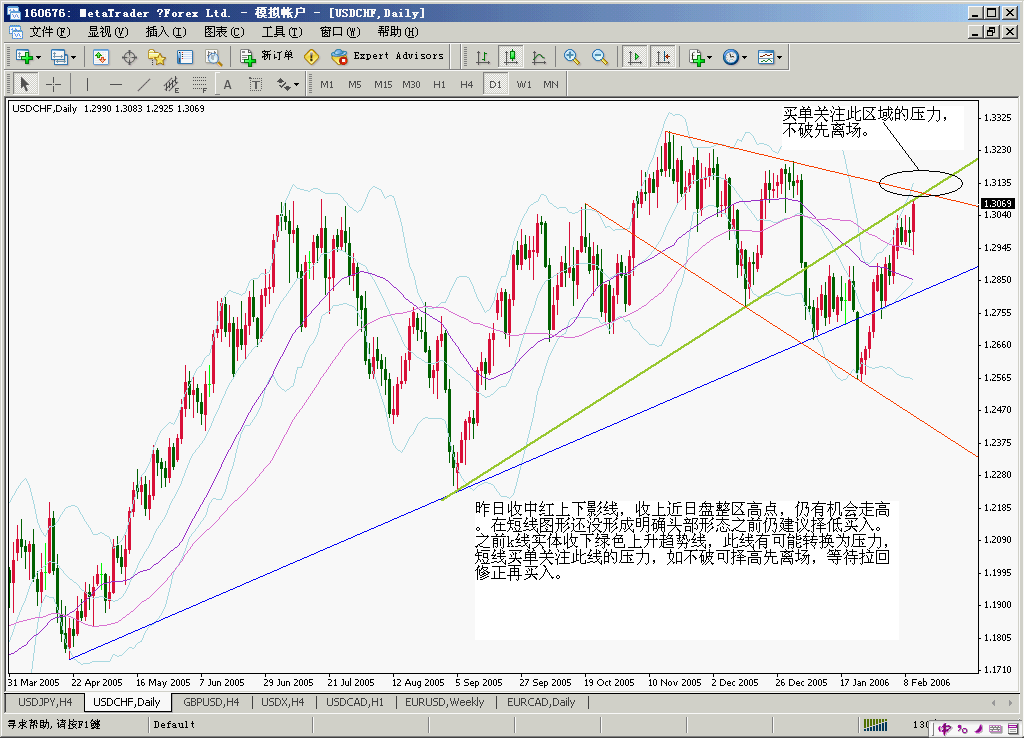Click the Arrows objects icon

point(283,84)
